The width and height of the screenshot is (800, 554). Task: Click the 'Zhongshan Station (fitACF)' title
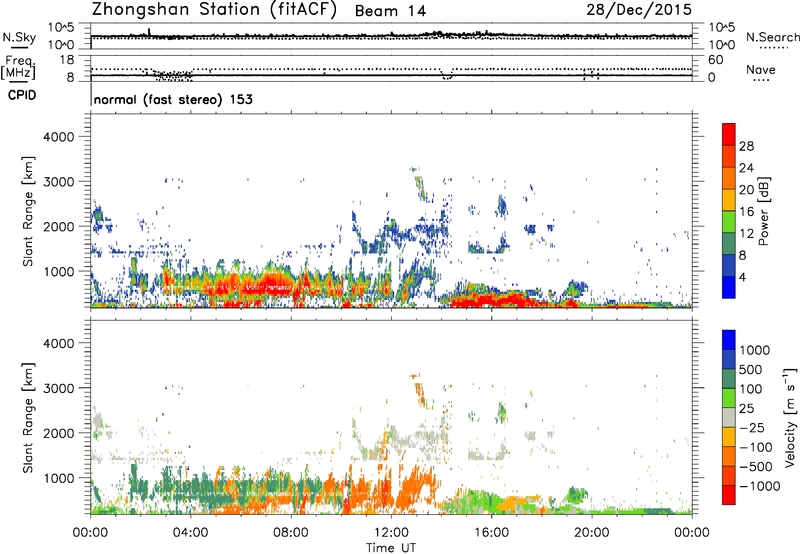(214, 10)
